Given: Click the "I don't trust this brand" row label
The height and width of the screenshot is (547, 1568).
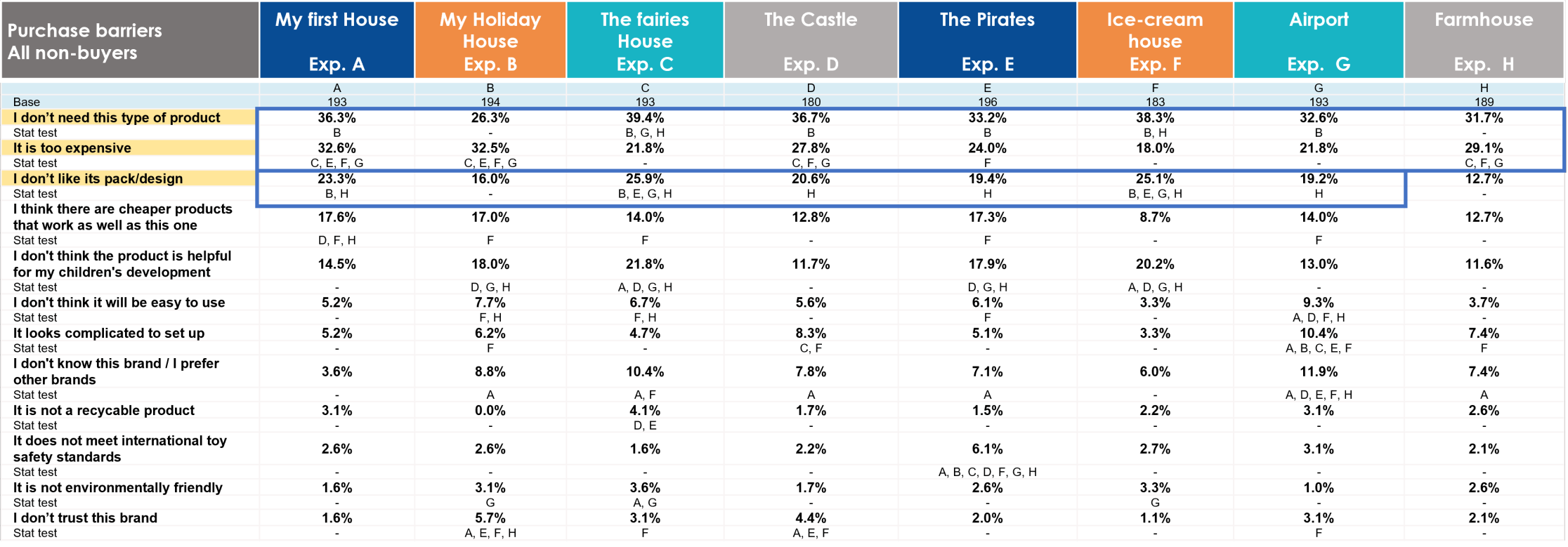Looking at the screenshot, I should pos(85,518).
